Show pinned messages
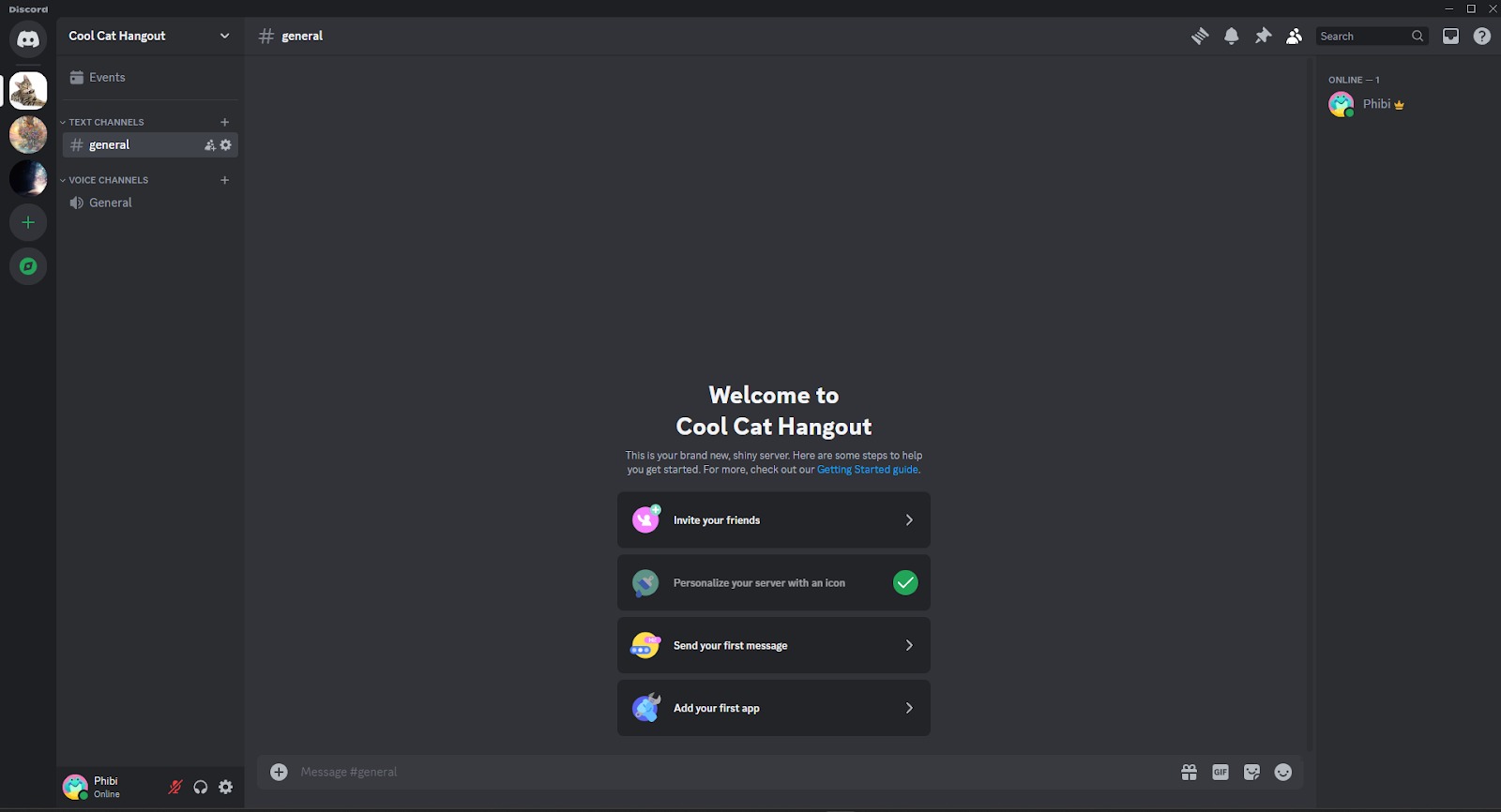The image size is (1501, 812). [x=1263, y=36]
